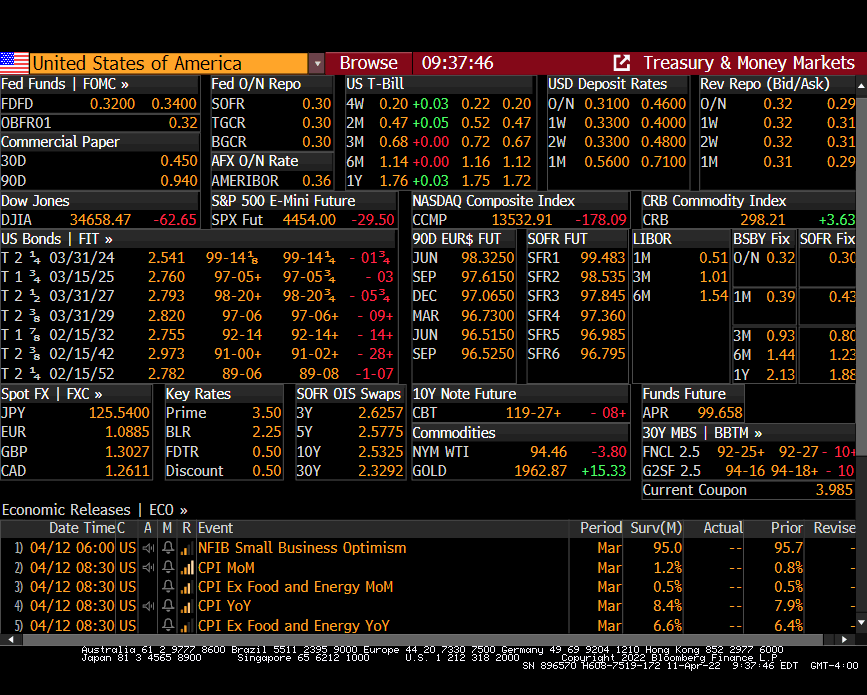Viewport: 867px width, 695px height.
Task: Click the DJIA ticker under Dow Jones
Action: pyautogui.click(x=17, y=220)
